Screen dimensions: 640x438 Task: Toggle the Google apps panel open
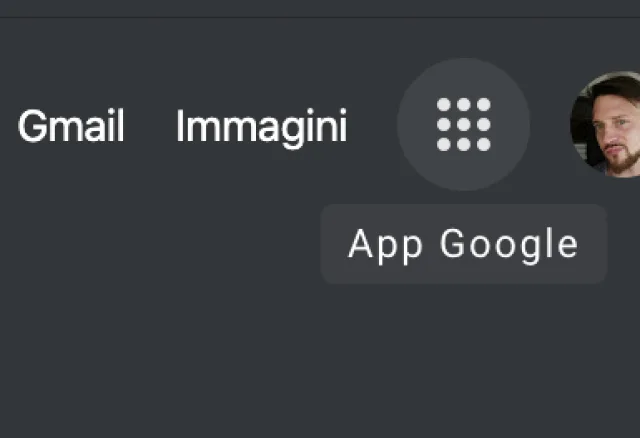463,125
